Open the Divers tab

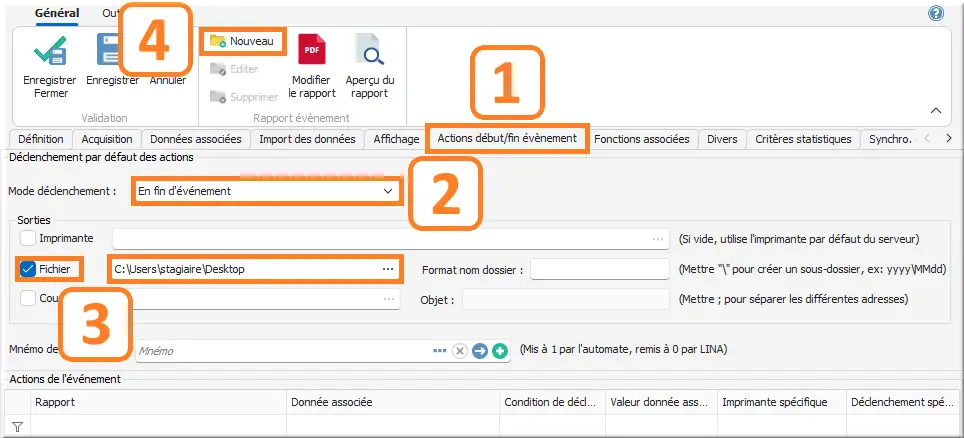722,139
